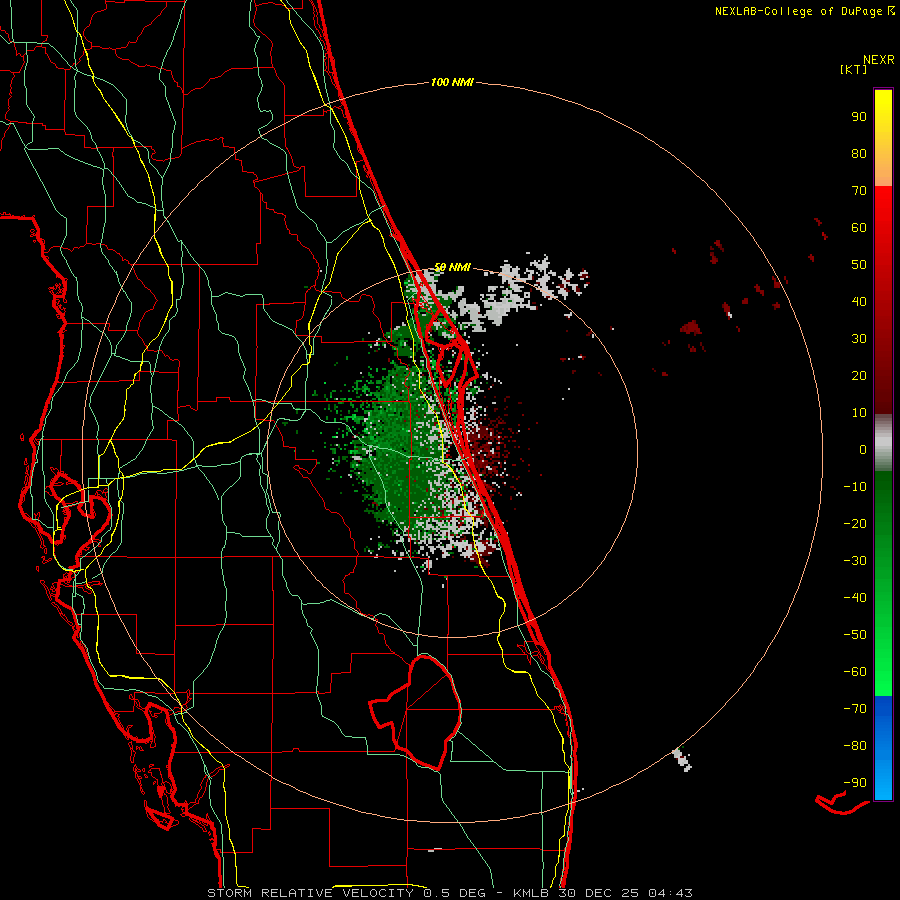Viewport: 900px width, 900px height.
Task: Click the 60 value on the velocity scale
Action: 859,228
